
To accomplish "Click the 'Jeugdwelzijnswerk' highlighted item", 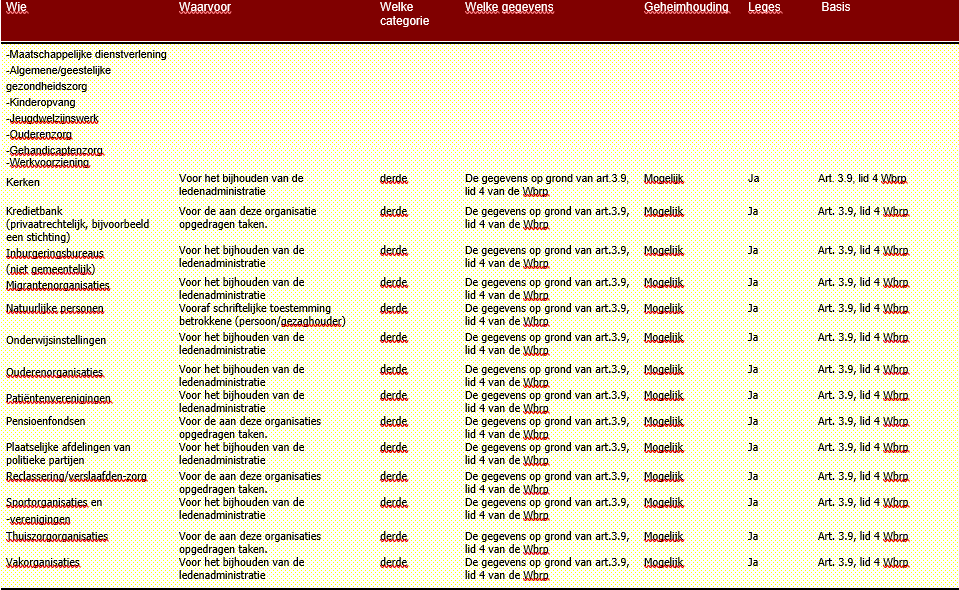I will click(x=53, y=118).
